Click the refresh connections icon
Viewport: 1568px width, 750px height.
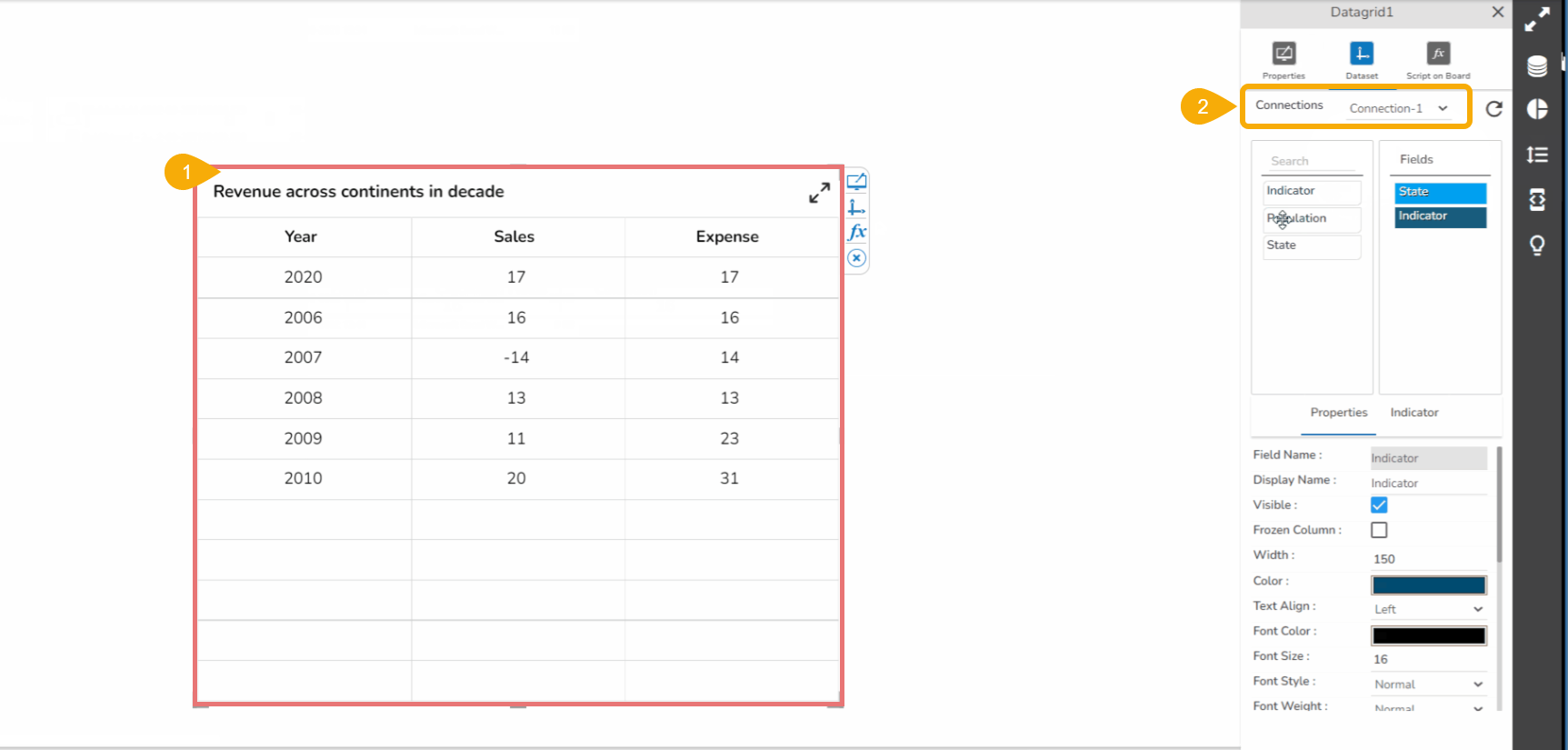(x=1493, y=109)
